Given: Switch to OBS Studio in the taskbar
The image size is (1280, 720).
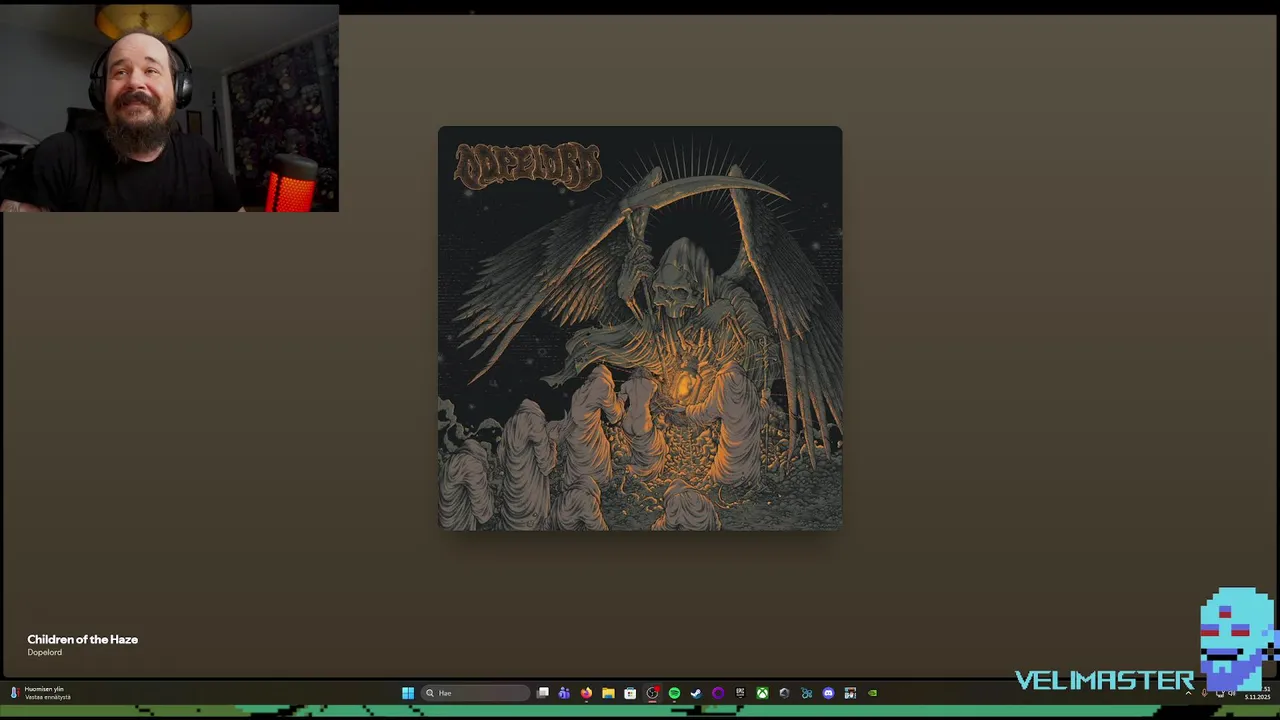Looking at the screenshot, I should point(652,693).
